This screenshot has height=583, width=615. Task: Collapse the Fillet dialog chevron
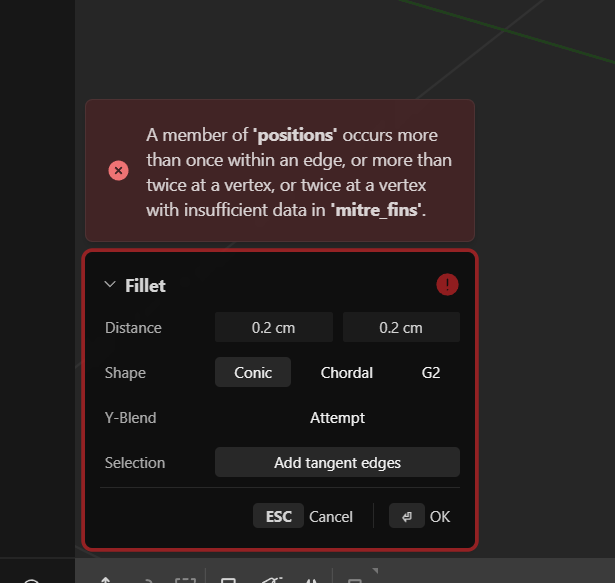click(x=110, y=284)
